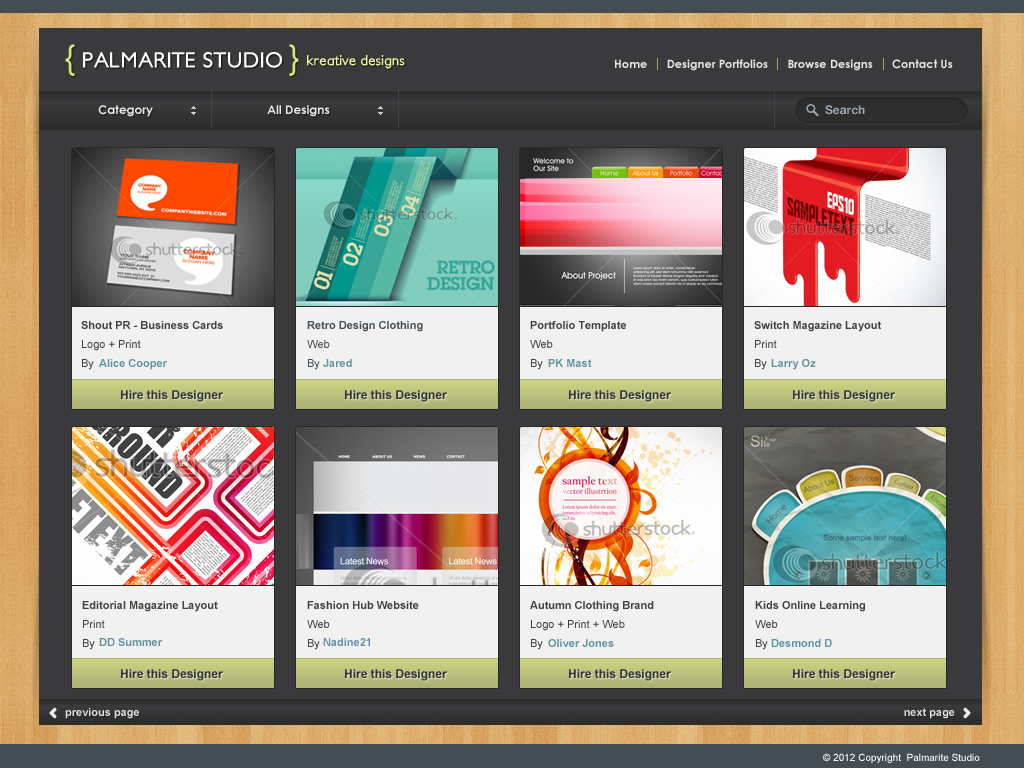This screenshot has height=768, width=1024.
Task: Hire designer for Fashion Hub Website
Action: coord(396,673)
